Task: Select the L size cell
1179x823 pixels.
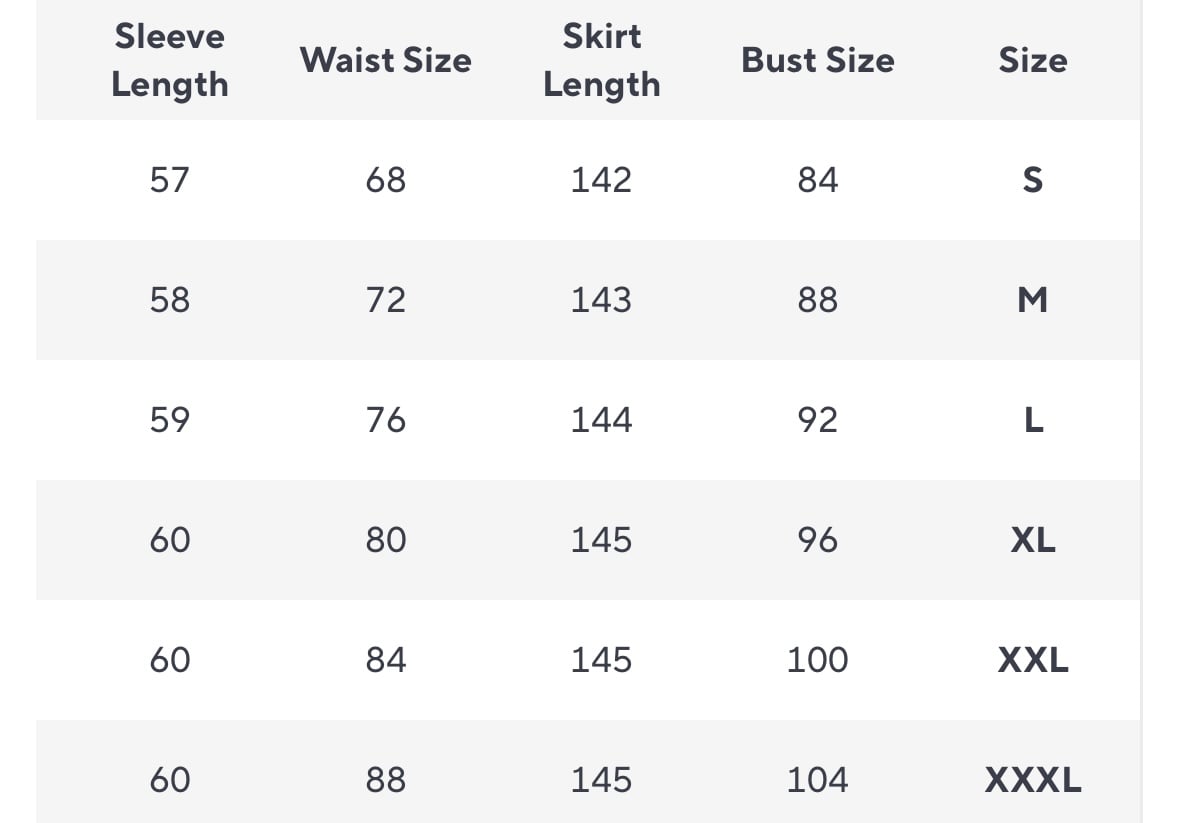Action: point(1033,420)
